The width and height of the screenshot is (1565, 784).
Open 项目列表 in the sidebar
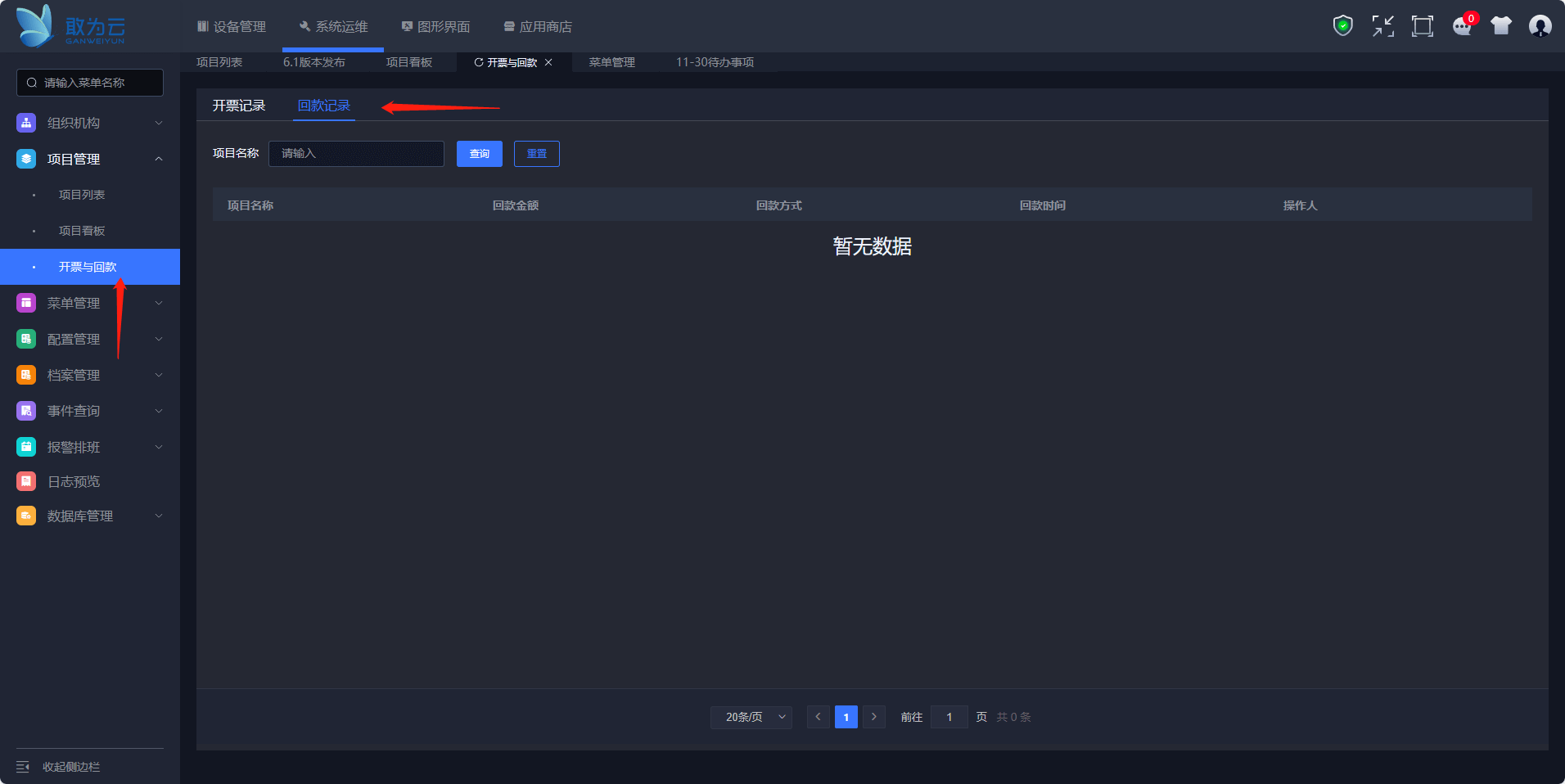[x=82, y=195]
